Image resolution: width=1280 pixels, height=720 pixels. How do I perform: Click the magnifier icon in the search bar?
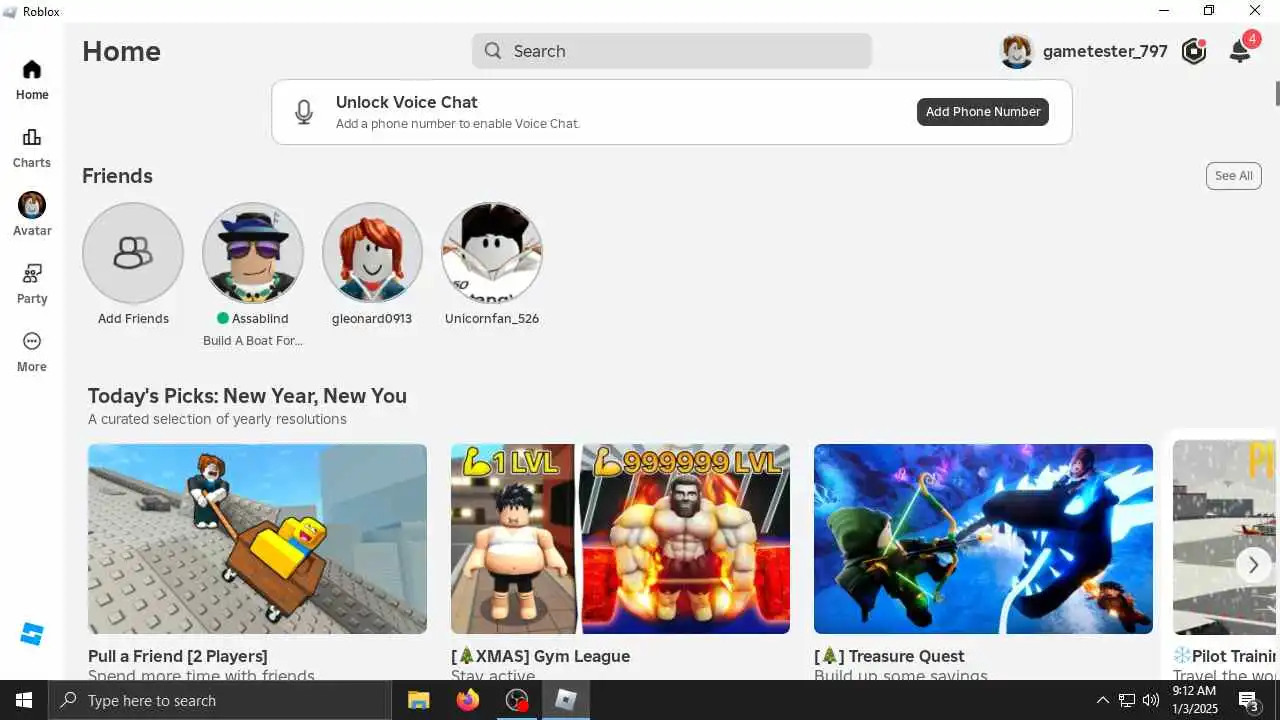[493, 51]
